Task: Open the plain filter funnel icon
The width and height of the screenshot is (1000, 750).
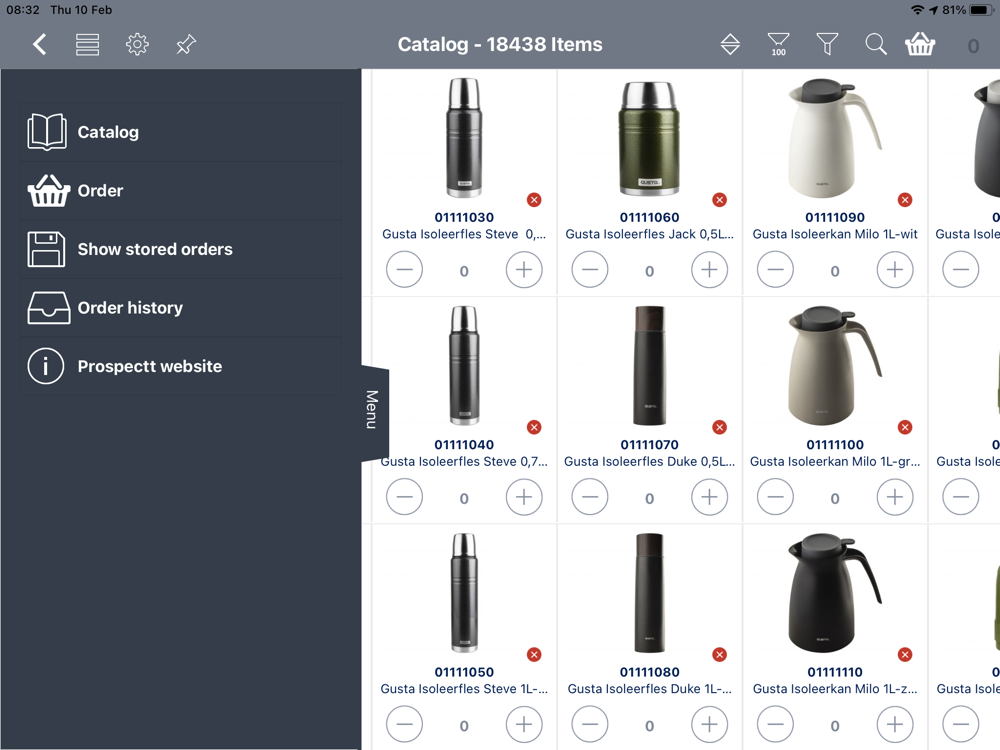Action: click(827, 44)
